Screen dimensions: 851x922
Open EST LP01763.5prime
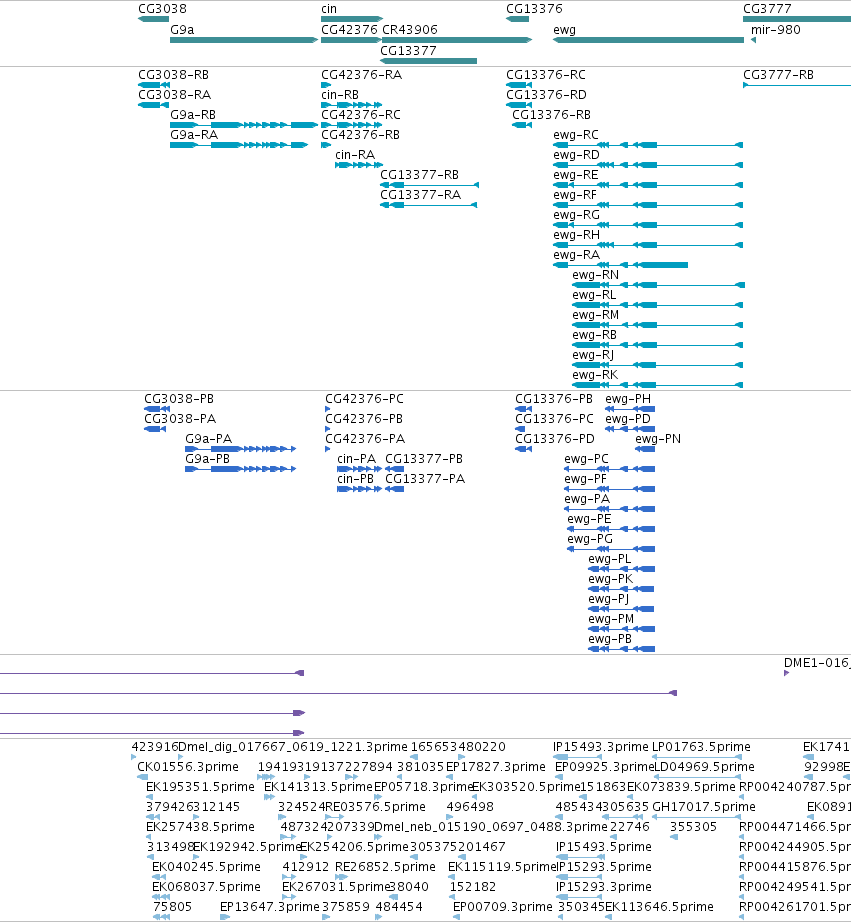pyautogui.click(x=701, y=747)
